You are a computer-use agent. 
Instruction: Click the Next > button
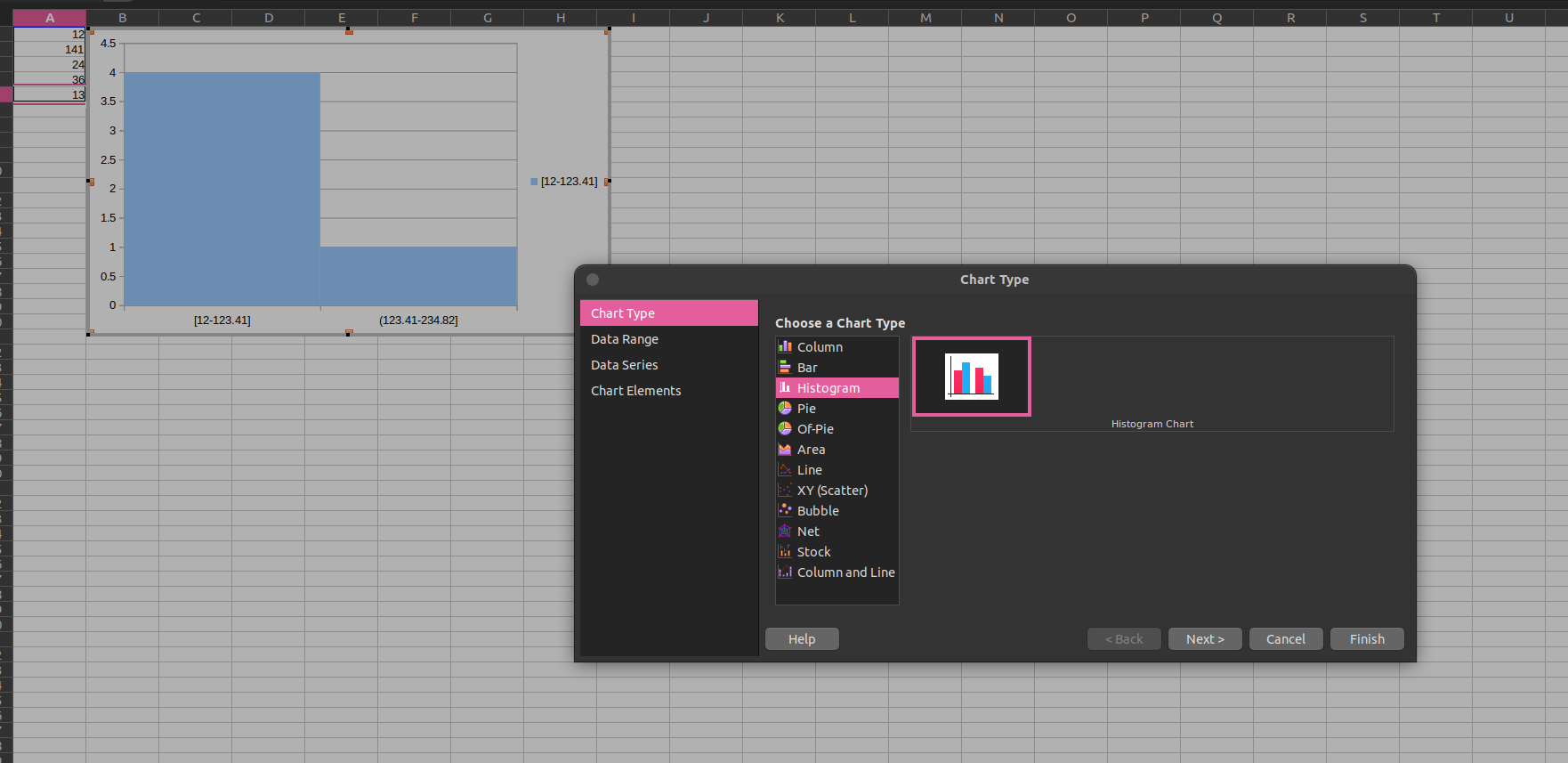coord(1205,639)
